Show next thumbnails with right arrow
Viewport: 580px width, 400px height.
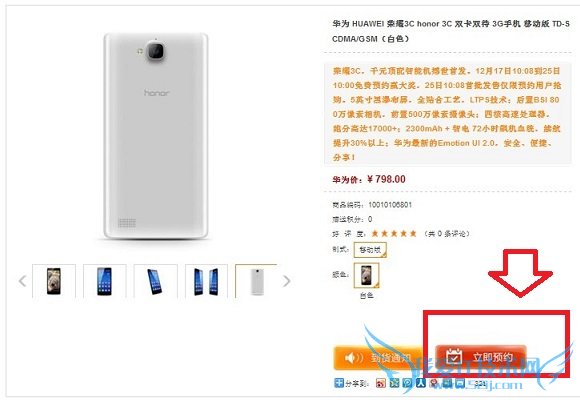[286, 281]
